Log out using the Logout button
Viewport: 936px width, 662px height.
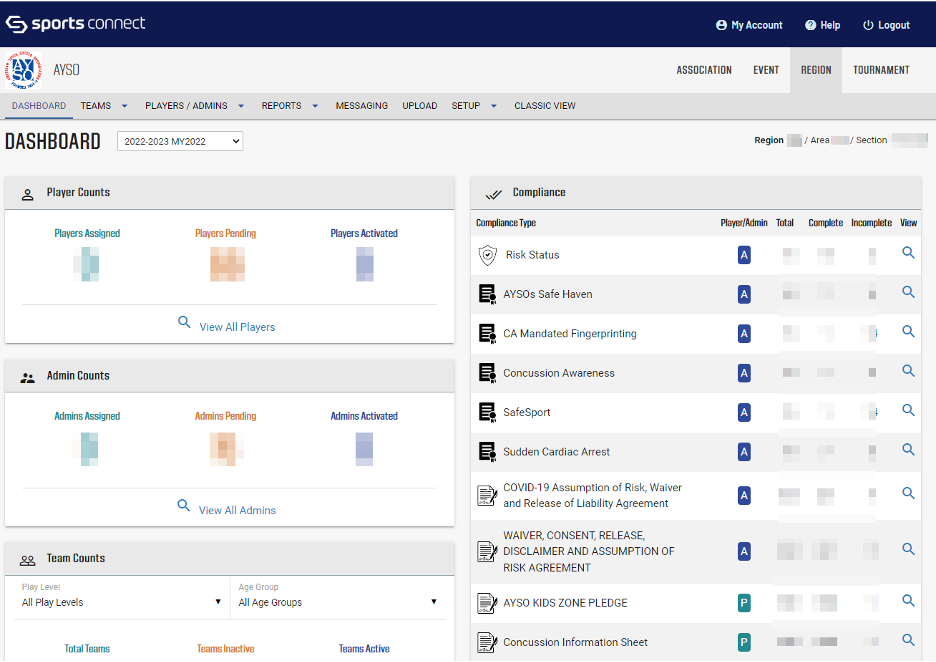click(886, 25)
